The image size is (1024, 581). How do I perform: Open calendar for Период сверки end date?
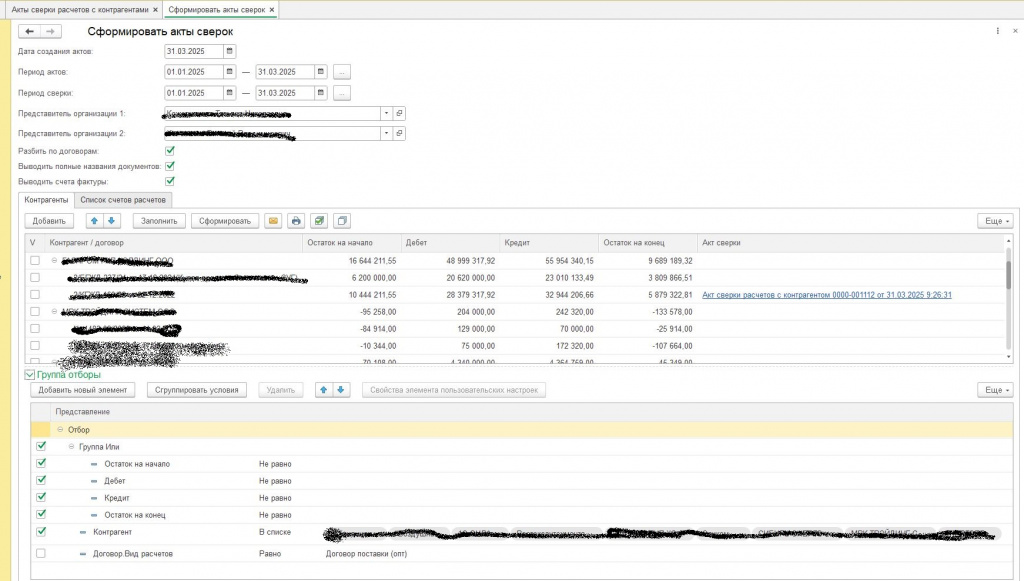point(321,93)
